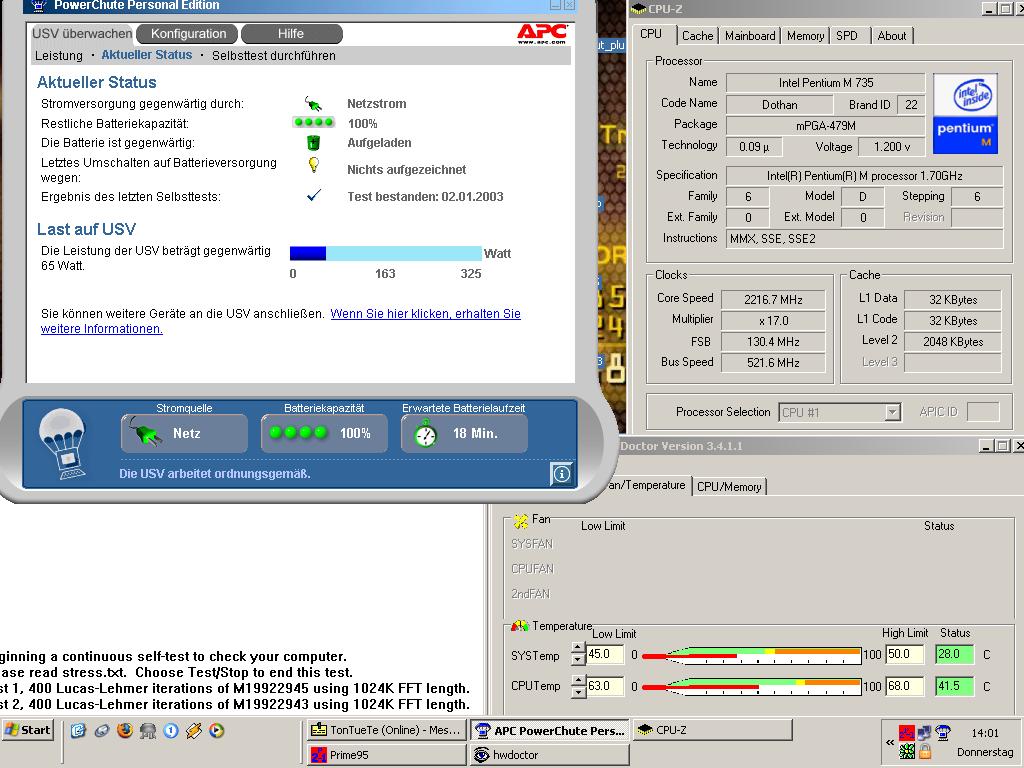Click the first quick launch icon beside Start
The width and height of the screenshot is (1024, 768).
78,730
